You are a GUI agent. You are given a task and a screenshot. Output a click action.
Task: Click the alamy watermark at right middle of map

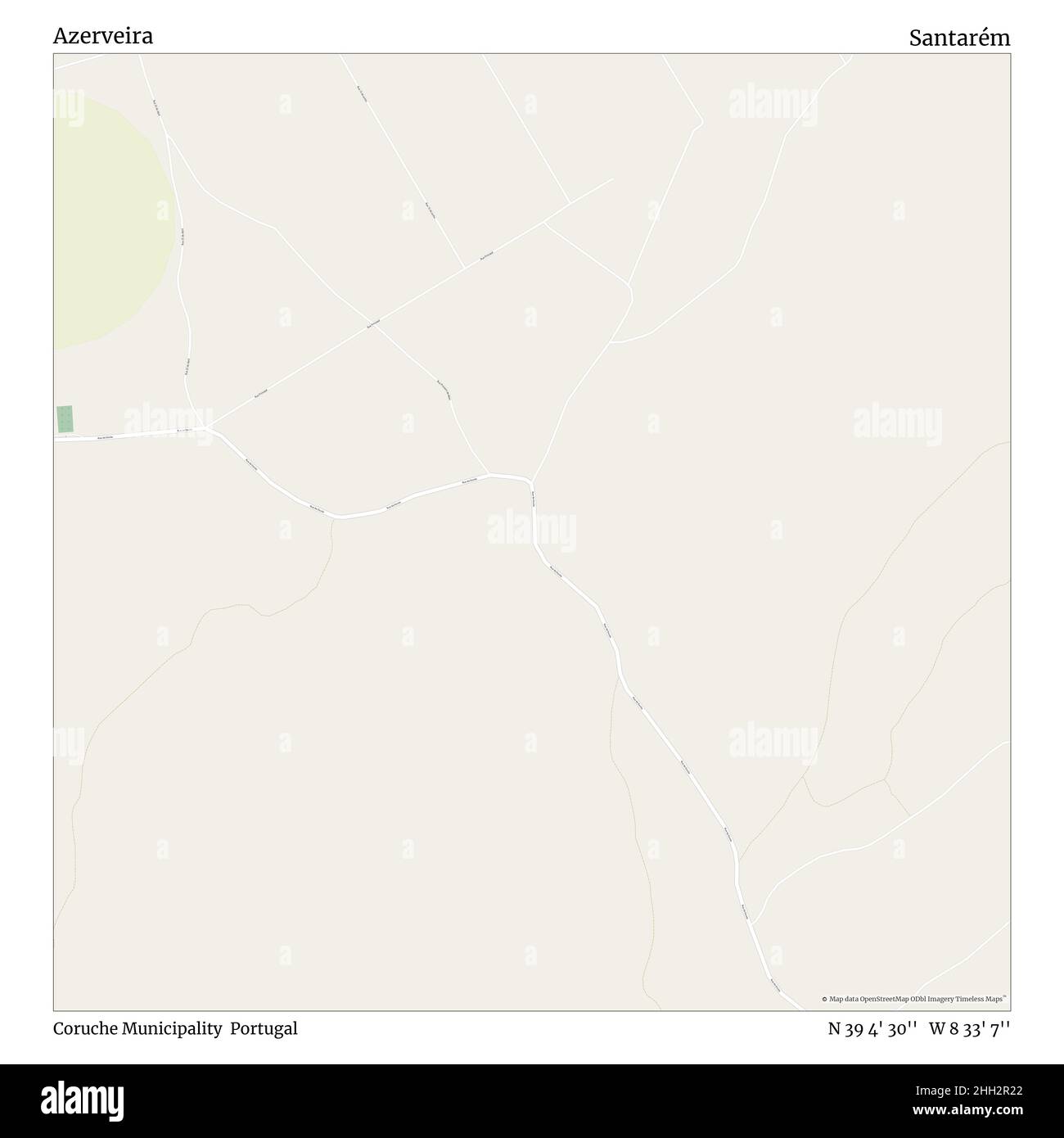point(898,424)
